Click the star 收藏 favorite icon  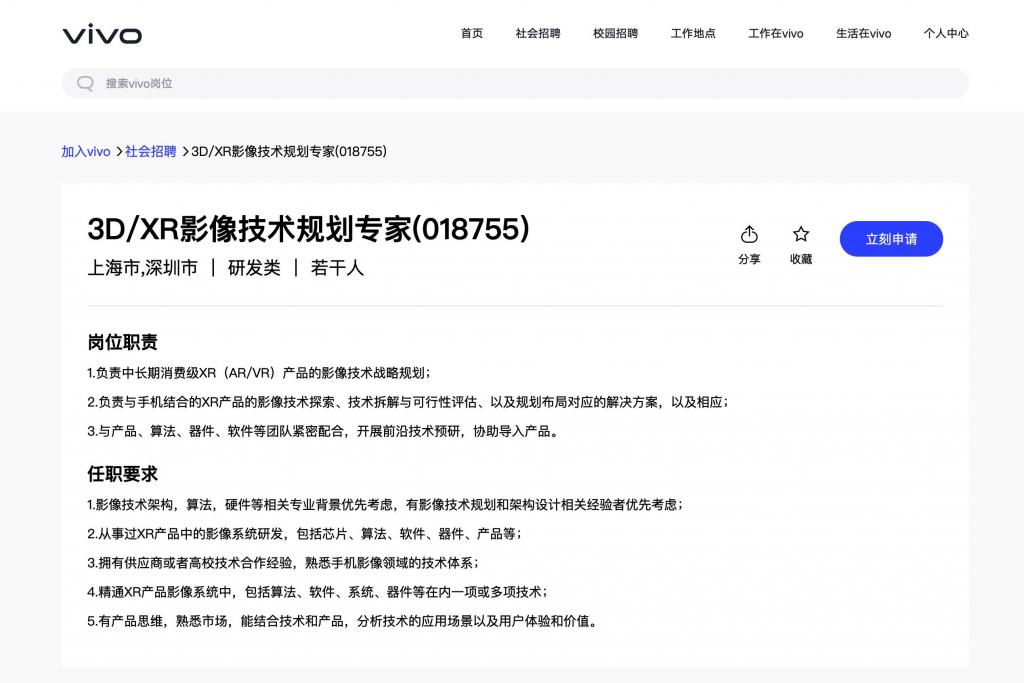(x=801, y=234)
